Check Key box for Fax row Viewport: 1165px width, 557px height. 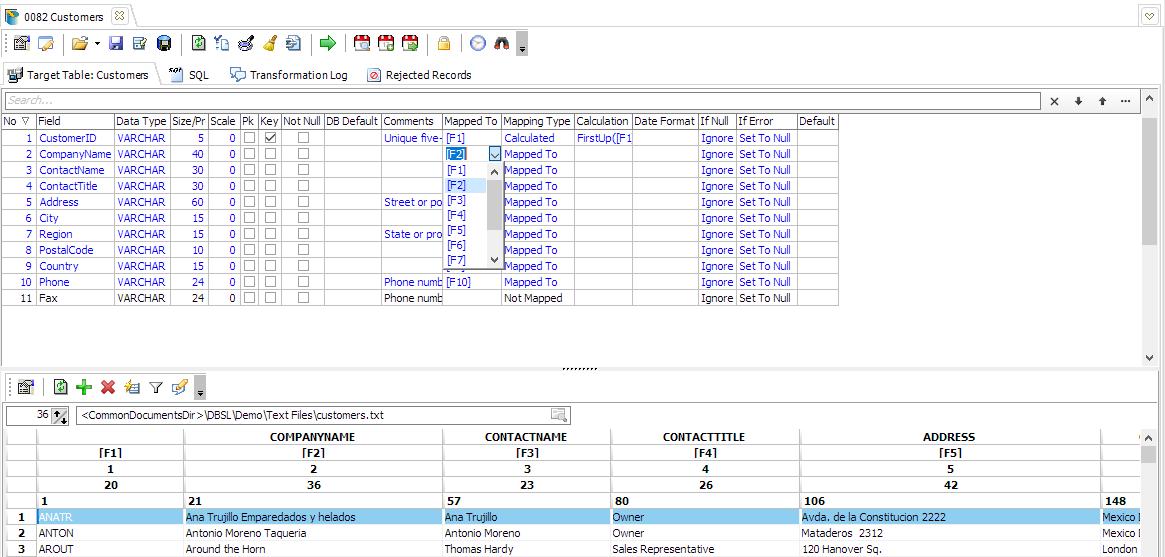click(x=270, y=298)
